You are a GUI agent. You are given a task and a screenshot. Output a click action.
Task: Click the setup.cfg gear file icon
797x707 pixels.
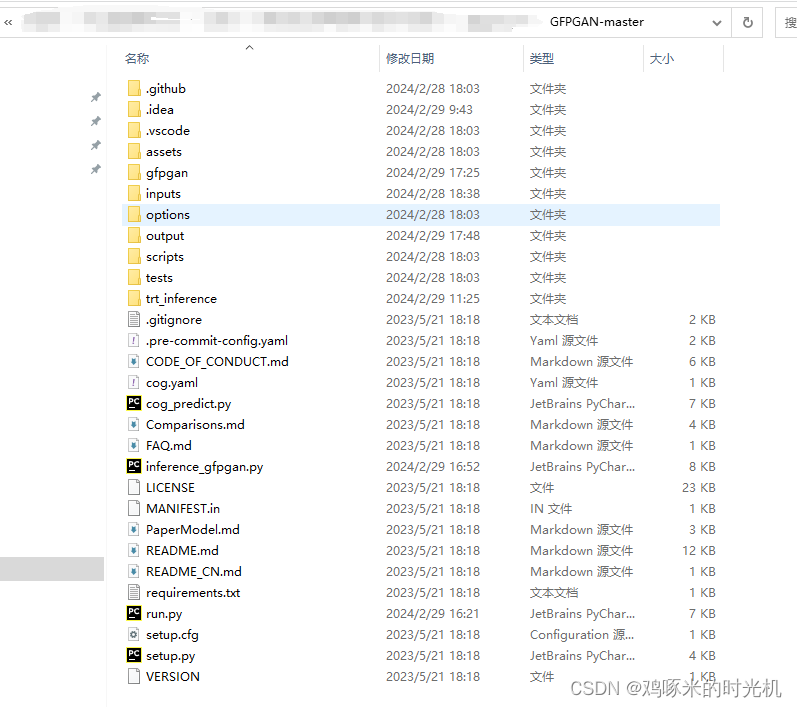click(134, 634)
